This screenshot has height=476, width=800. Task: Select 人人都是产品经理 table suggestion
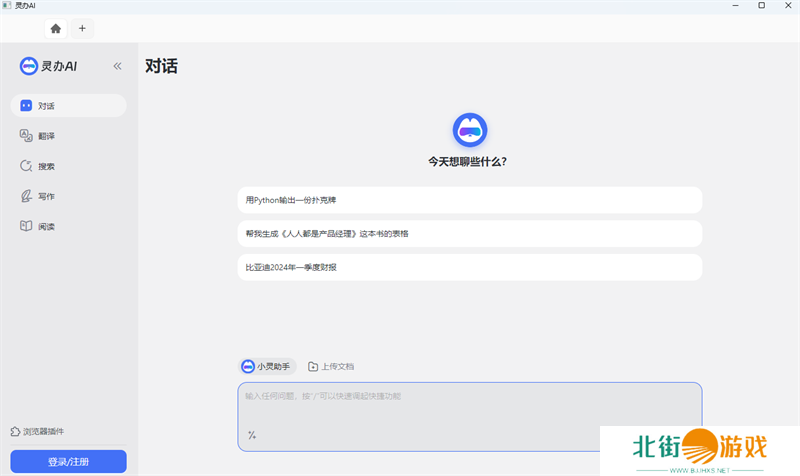pos(469,233)
